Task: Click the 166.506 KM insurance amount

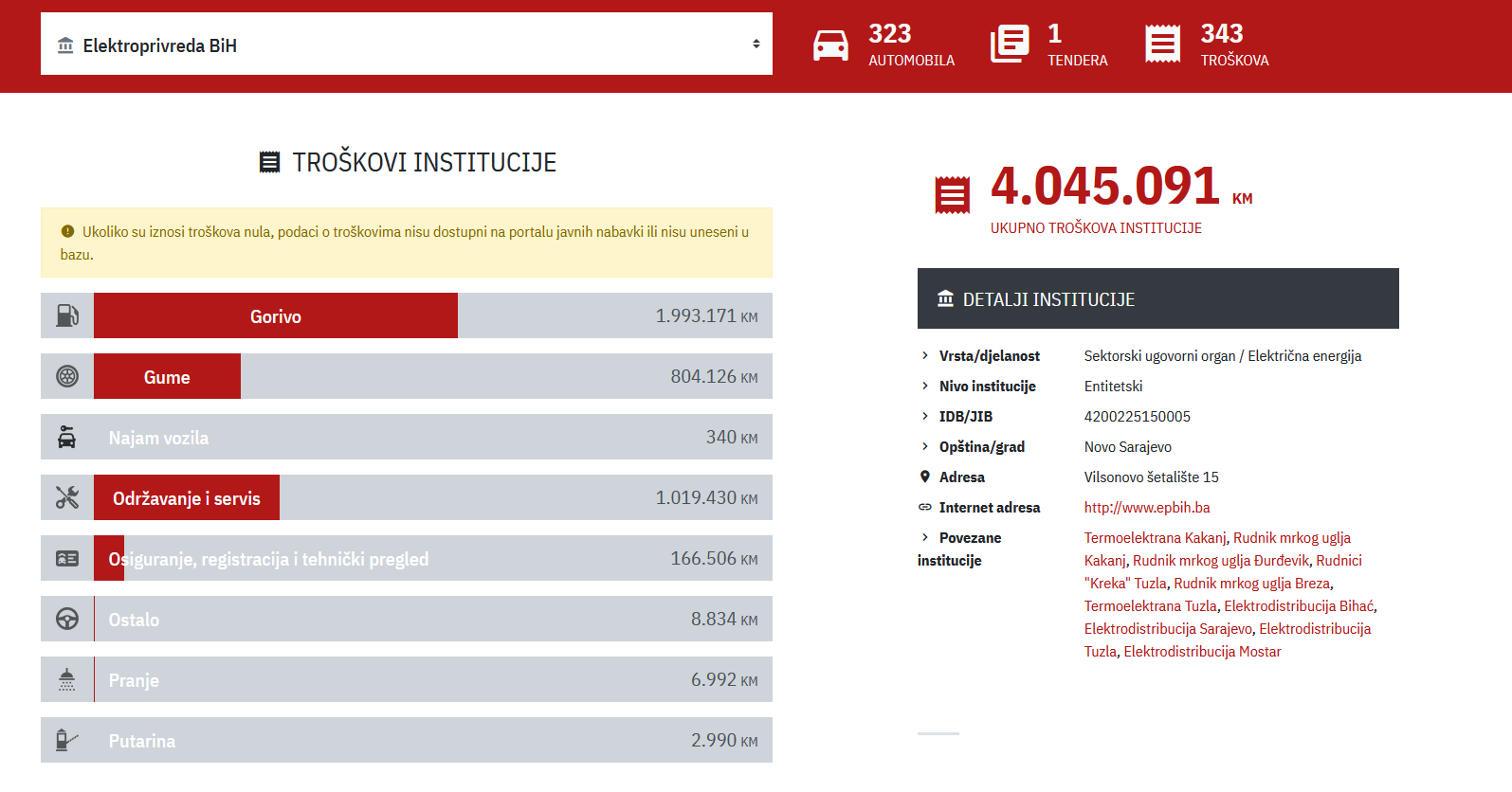Action: [x=714, y=558]
